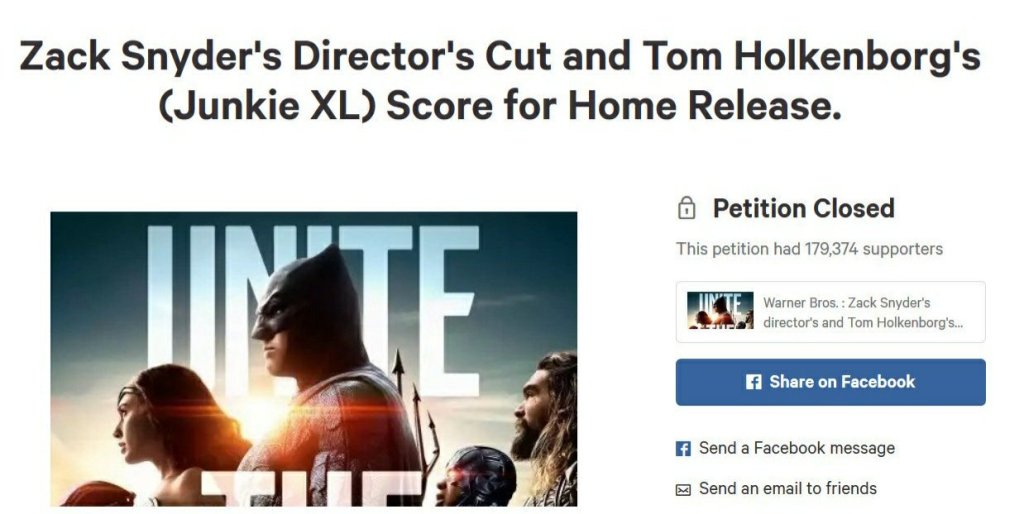Click the padlock icon beside Petition Closed

tap(686, 208)
